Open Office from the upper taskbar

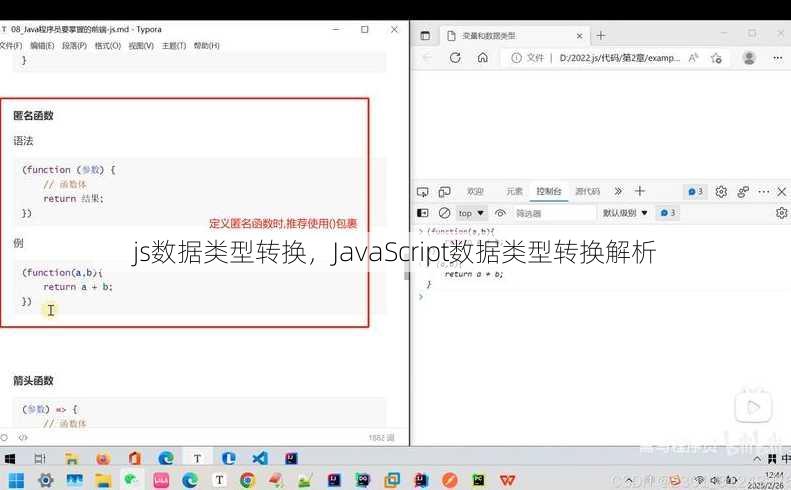[134, 458]
